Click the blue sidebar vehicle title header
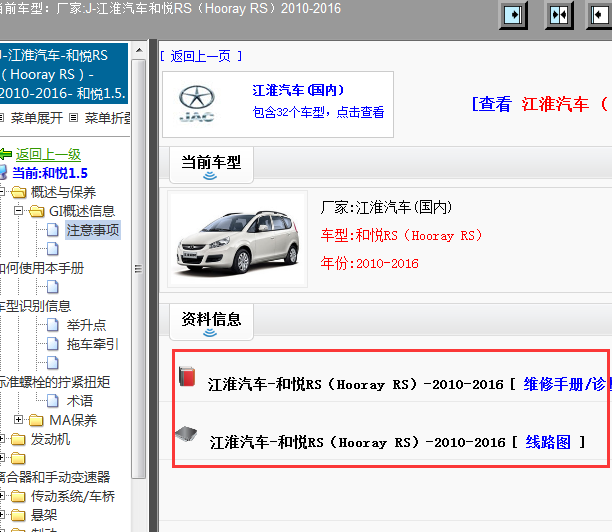 (64, 73)
